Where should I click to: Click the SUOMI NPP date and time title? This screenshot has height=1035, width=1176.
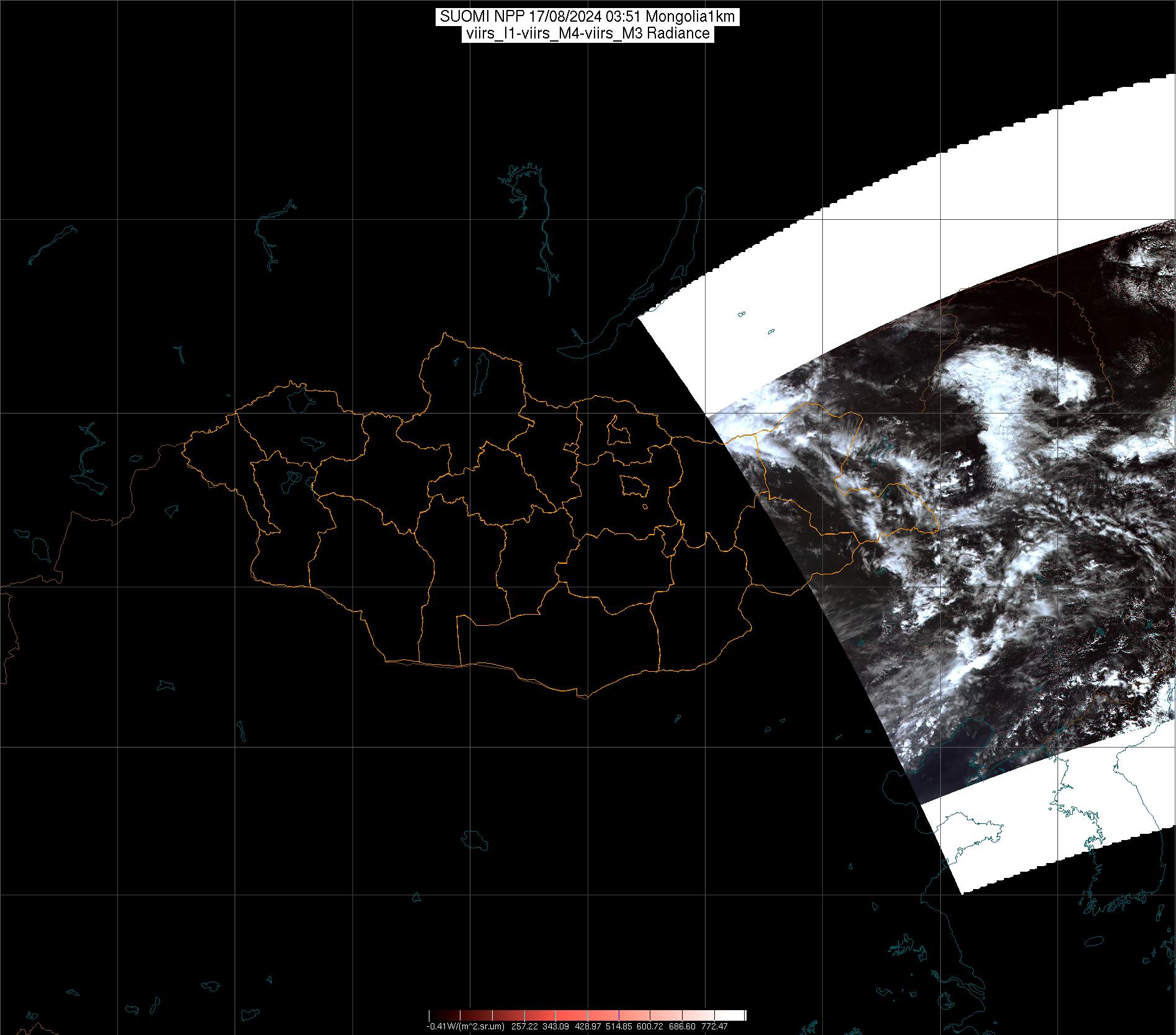pyautogui.click(x=587, y=17)
